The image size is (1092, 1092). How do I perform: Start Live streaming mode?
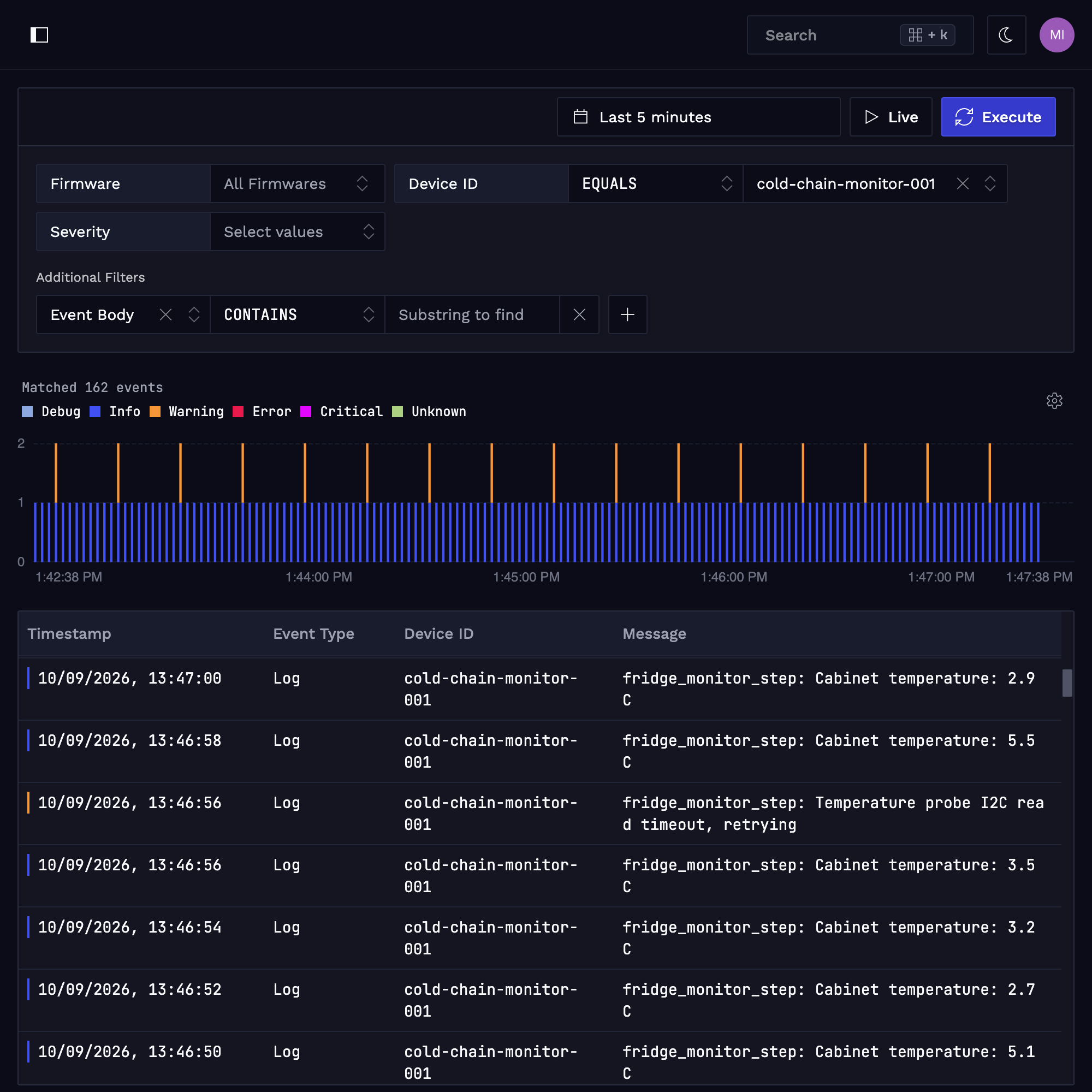891,117
